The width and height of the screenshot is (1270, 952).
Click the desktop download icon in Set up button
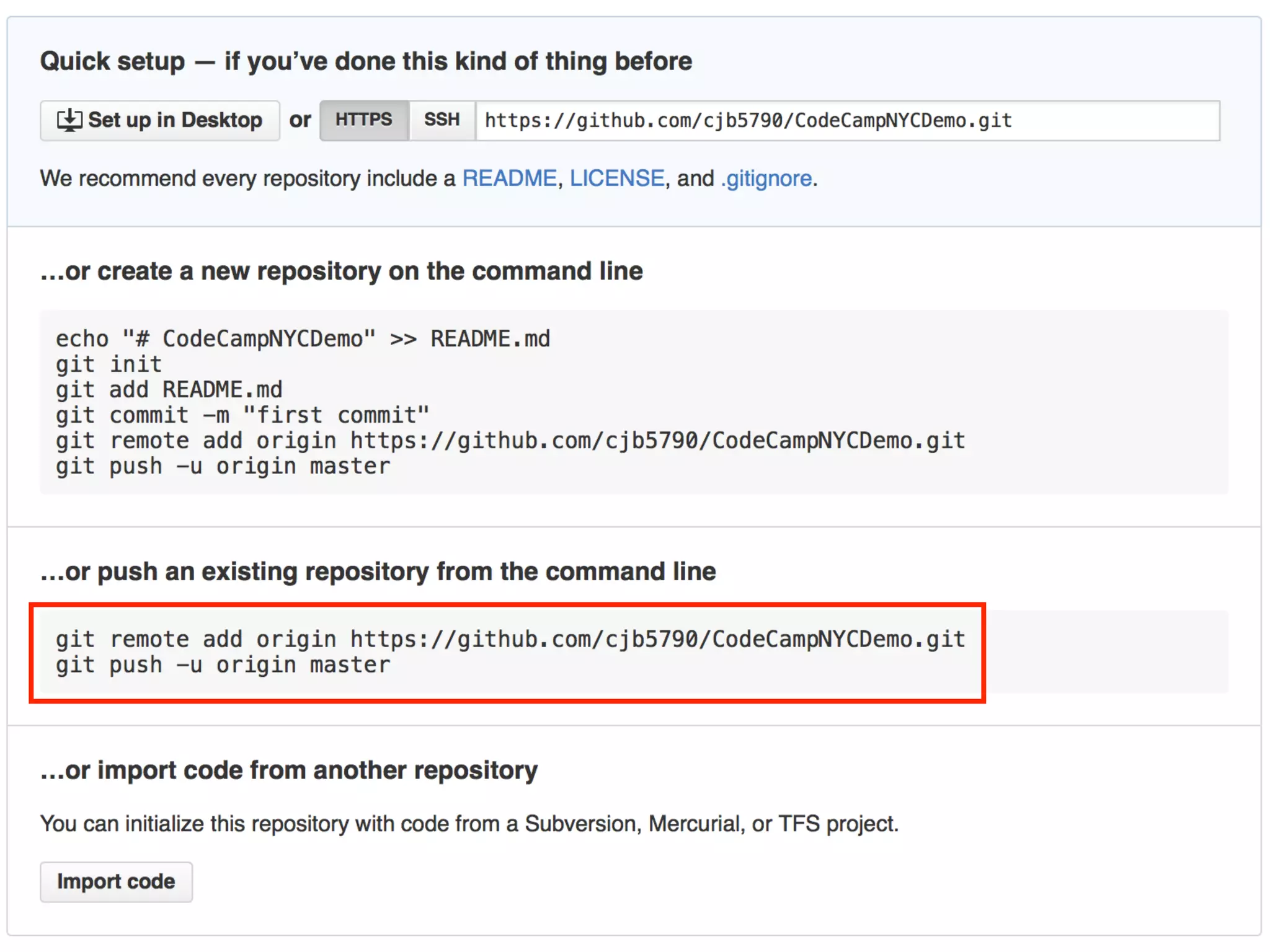[x=69, y=120]
